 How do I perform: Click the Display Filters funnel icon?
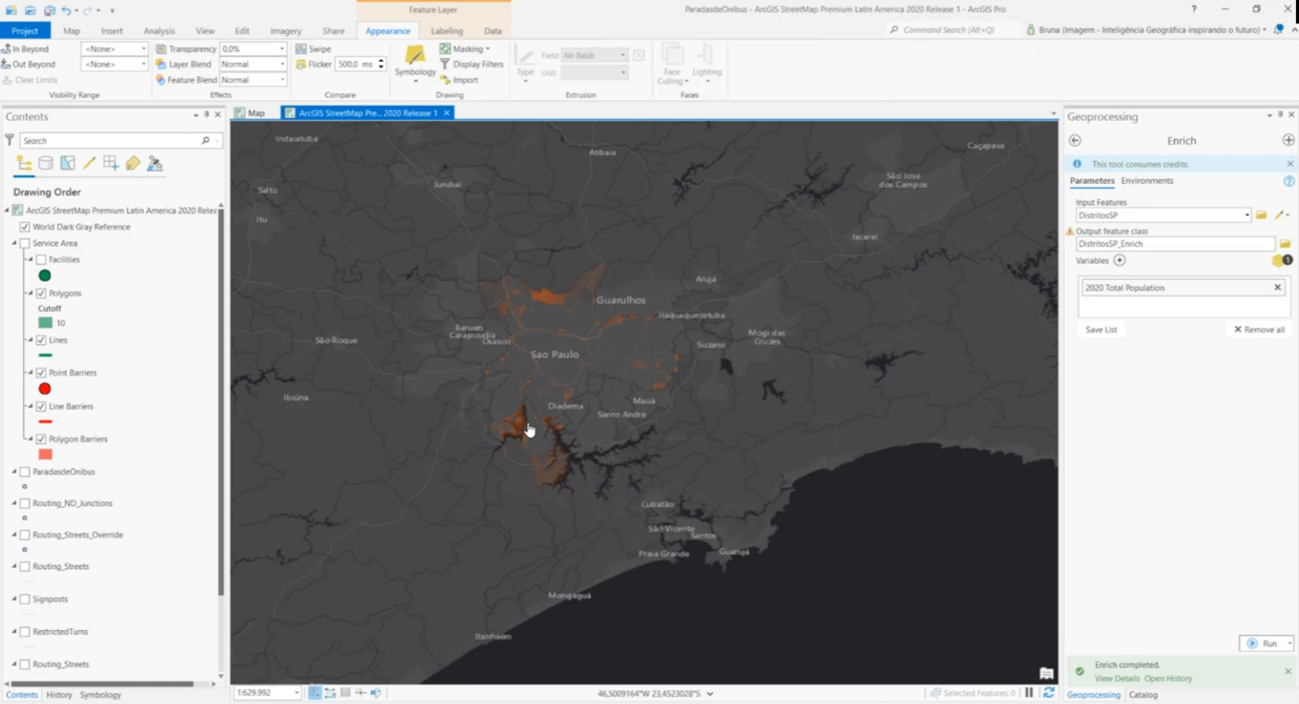click(445, 64)
